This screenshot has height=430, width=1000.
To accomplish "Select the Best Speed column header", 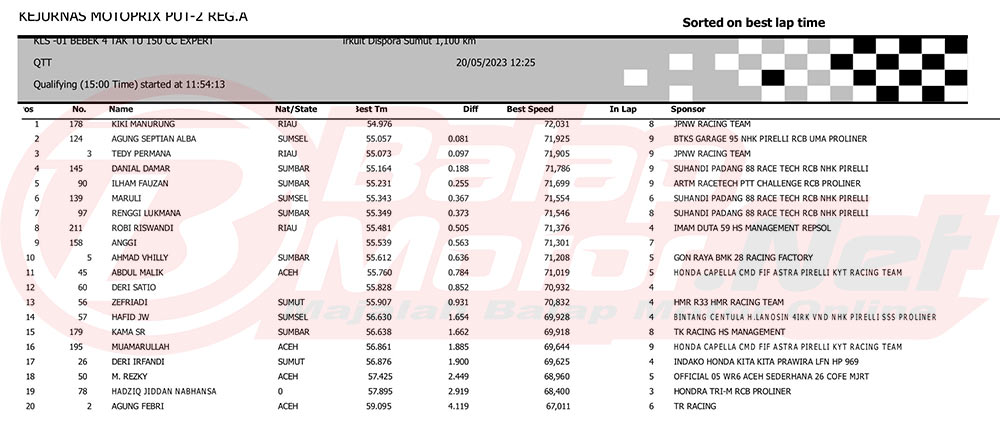I will click(530, 109).
